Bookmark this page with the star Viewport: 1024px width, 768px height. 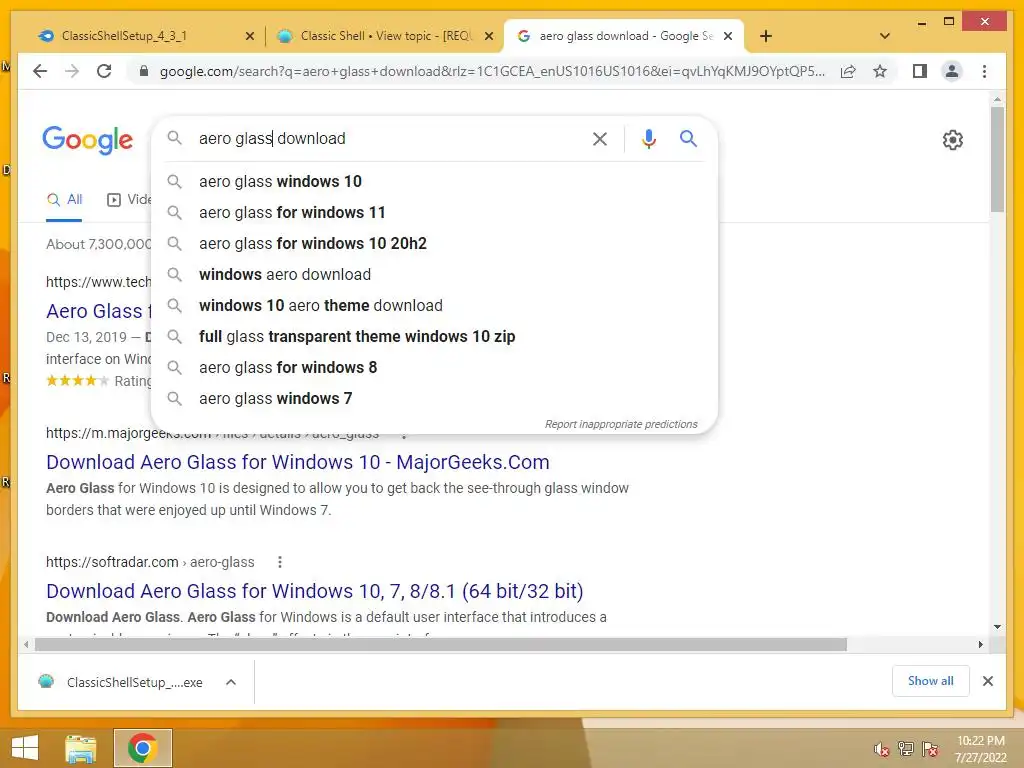[880, 71]
